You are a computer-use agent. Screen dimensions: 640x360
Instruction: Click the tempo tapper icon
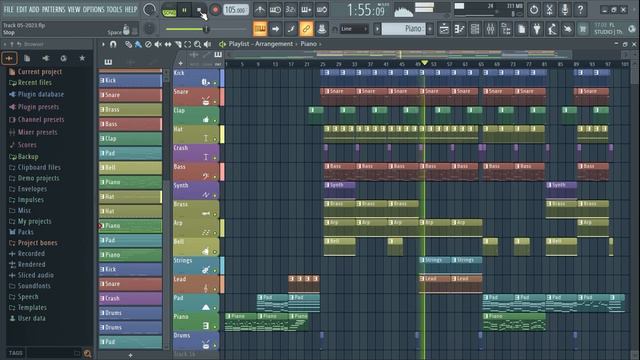pyautogui.click(x=553, y=29)
